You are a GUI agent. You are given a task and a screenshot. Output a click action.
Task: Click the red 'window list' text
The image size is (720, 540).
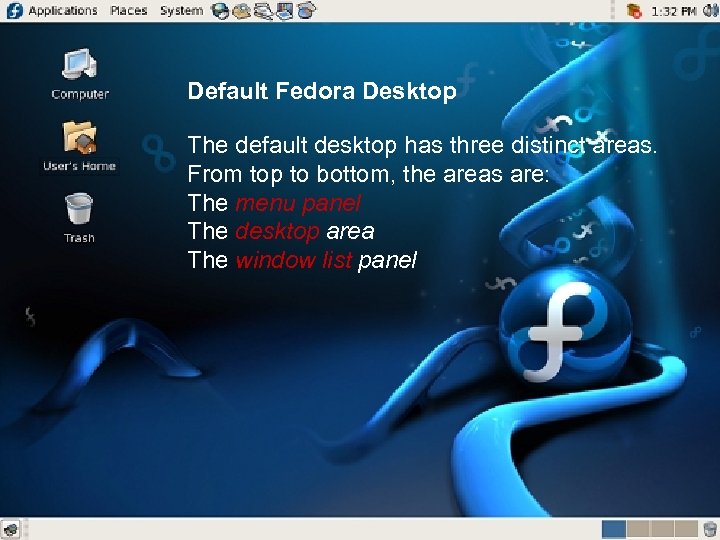pyautogui.click(x=294, y=260)
